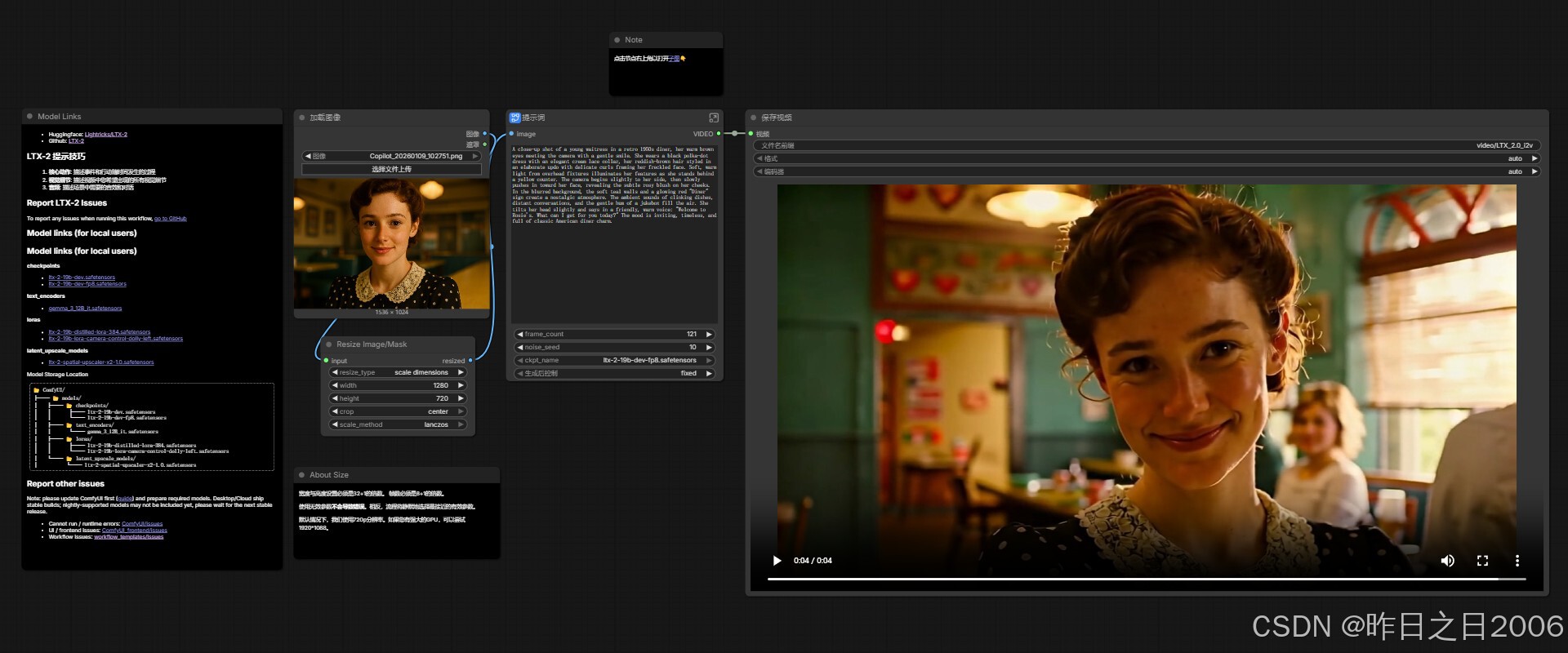This screenshot has height=653, width=1568.
Task: Decrease noise_seed with the left arrow
Action: click(x=519, y=347)
